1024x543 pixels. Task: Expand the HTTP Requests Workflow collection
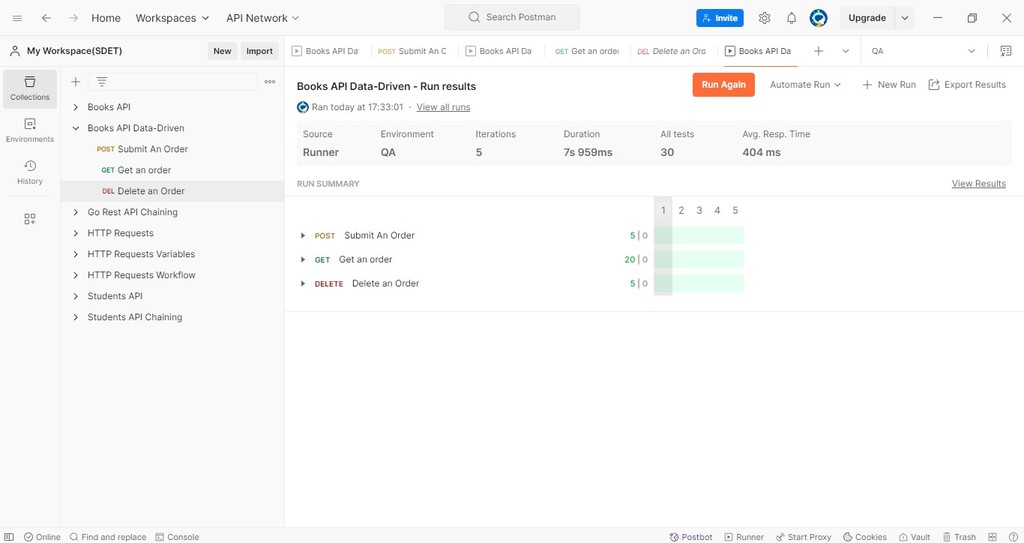pos(76,275)
